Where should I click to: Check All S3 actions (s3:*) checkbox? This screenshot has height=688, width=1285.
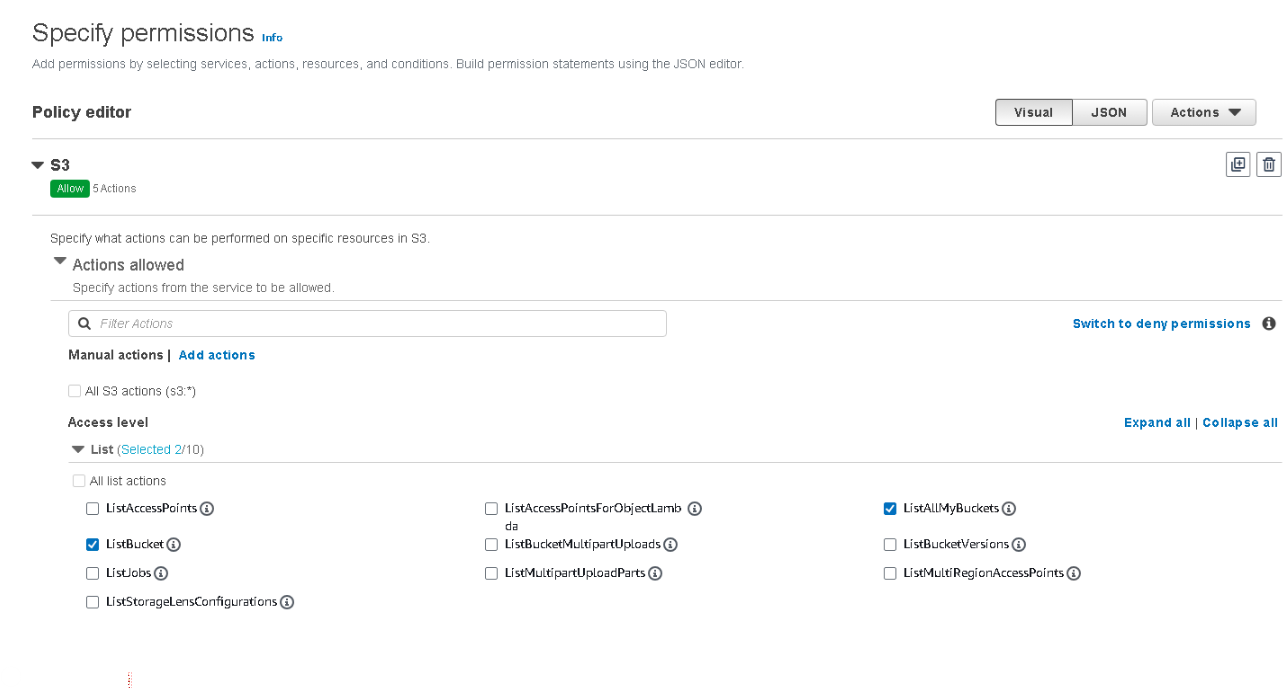click(x=75, y=391)
